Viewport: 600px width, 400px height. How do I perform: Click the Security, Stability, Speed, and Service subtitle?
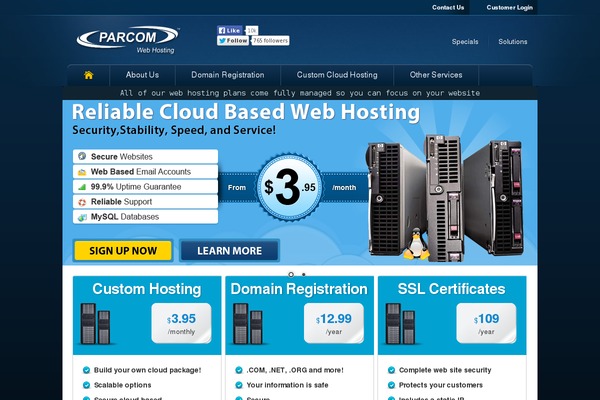click(x=174, y=130)
